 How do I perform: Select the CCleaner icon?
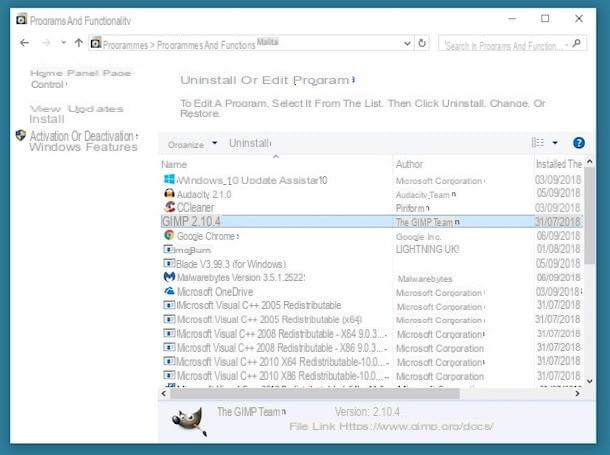pos(170,206)
